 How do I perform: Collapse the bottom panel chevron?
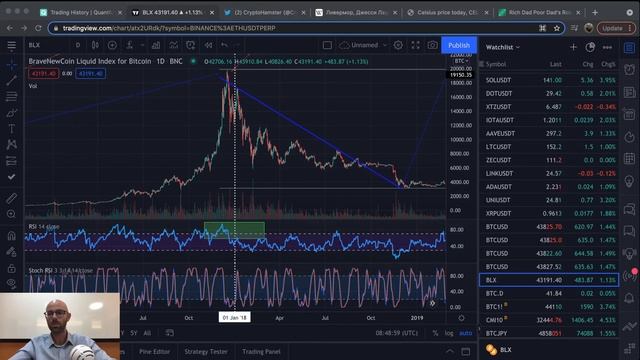tap(449, 351)
